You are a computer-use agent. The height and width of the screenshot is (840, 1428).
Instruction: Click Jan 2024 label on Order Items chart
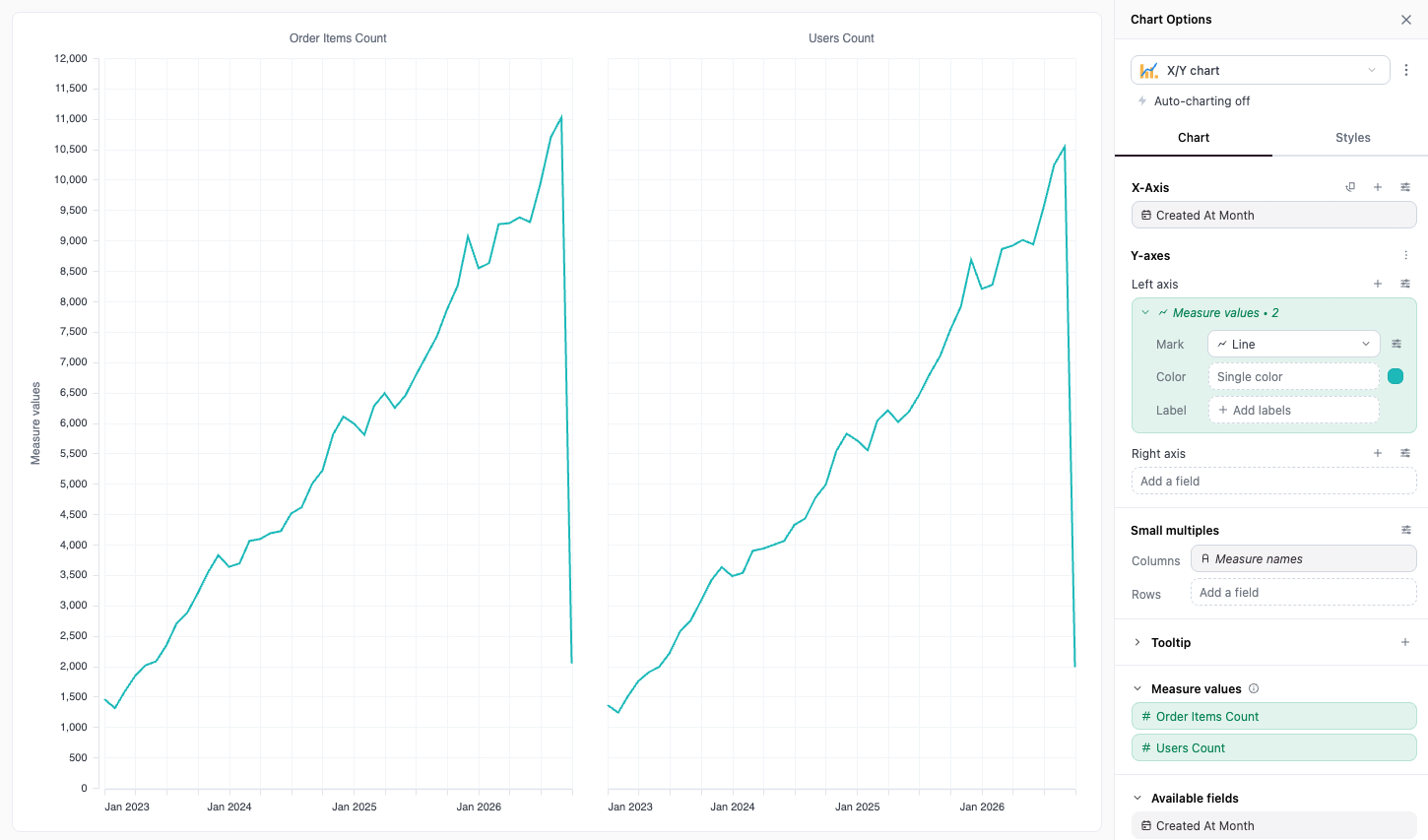229,807
